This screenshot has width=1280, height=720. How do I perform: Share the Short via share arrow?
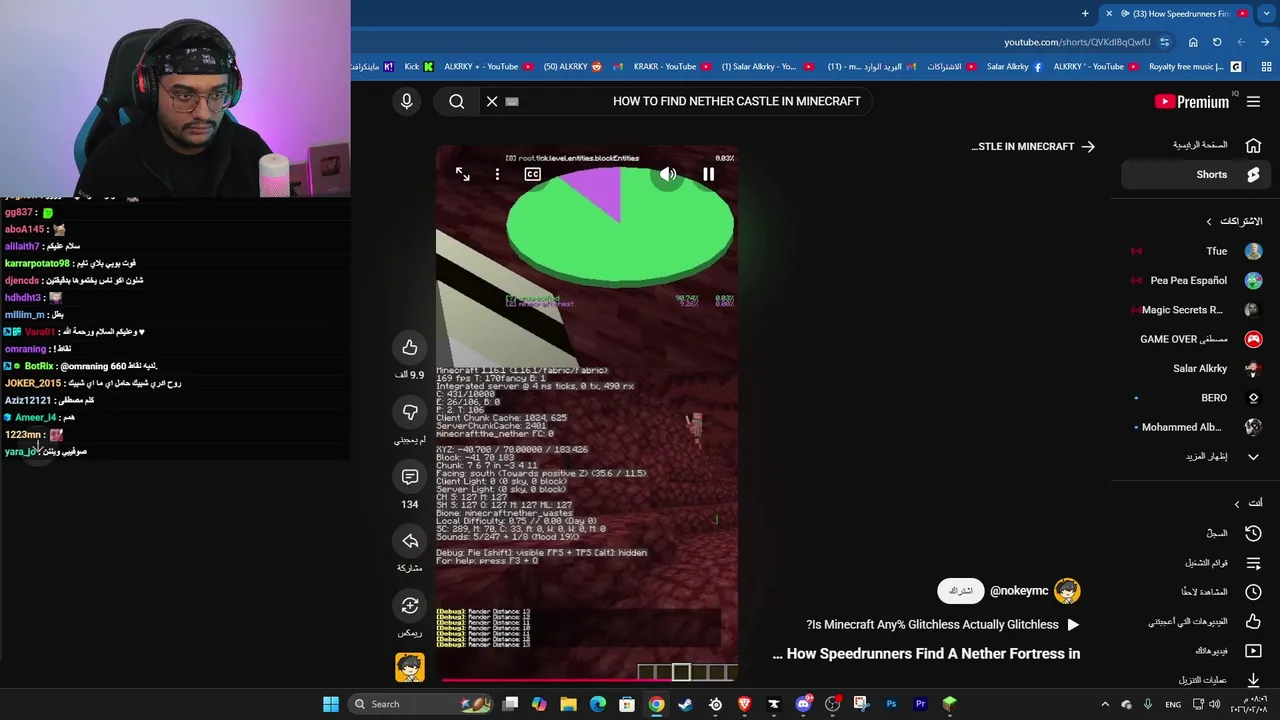(x=410, y=541)
